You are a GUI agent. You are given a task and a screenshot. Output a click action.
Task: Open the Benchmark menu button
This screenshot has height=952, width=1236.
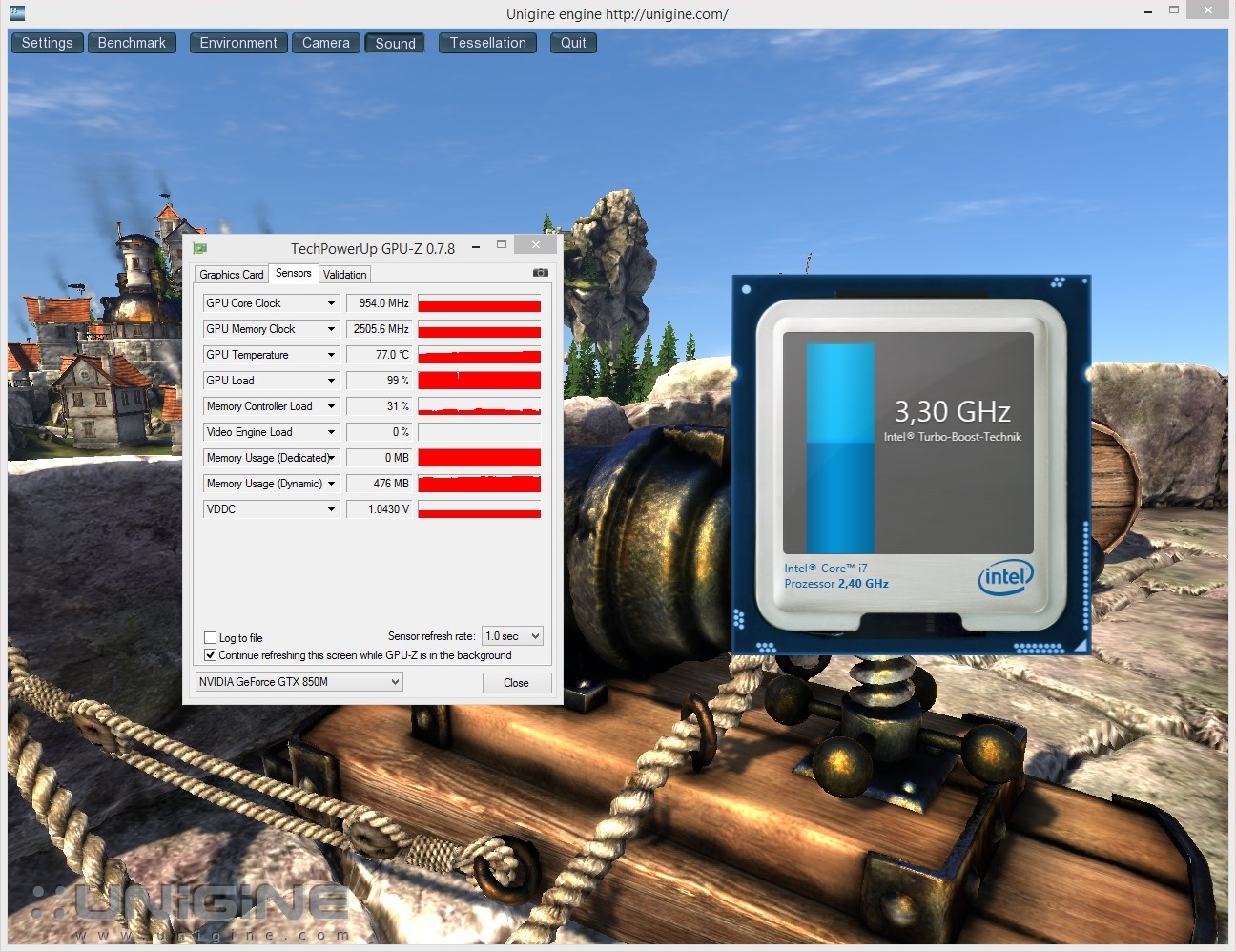pos(132,43)
